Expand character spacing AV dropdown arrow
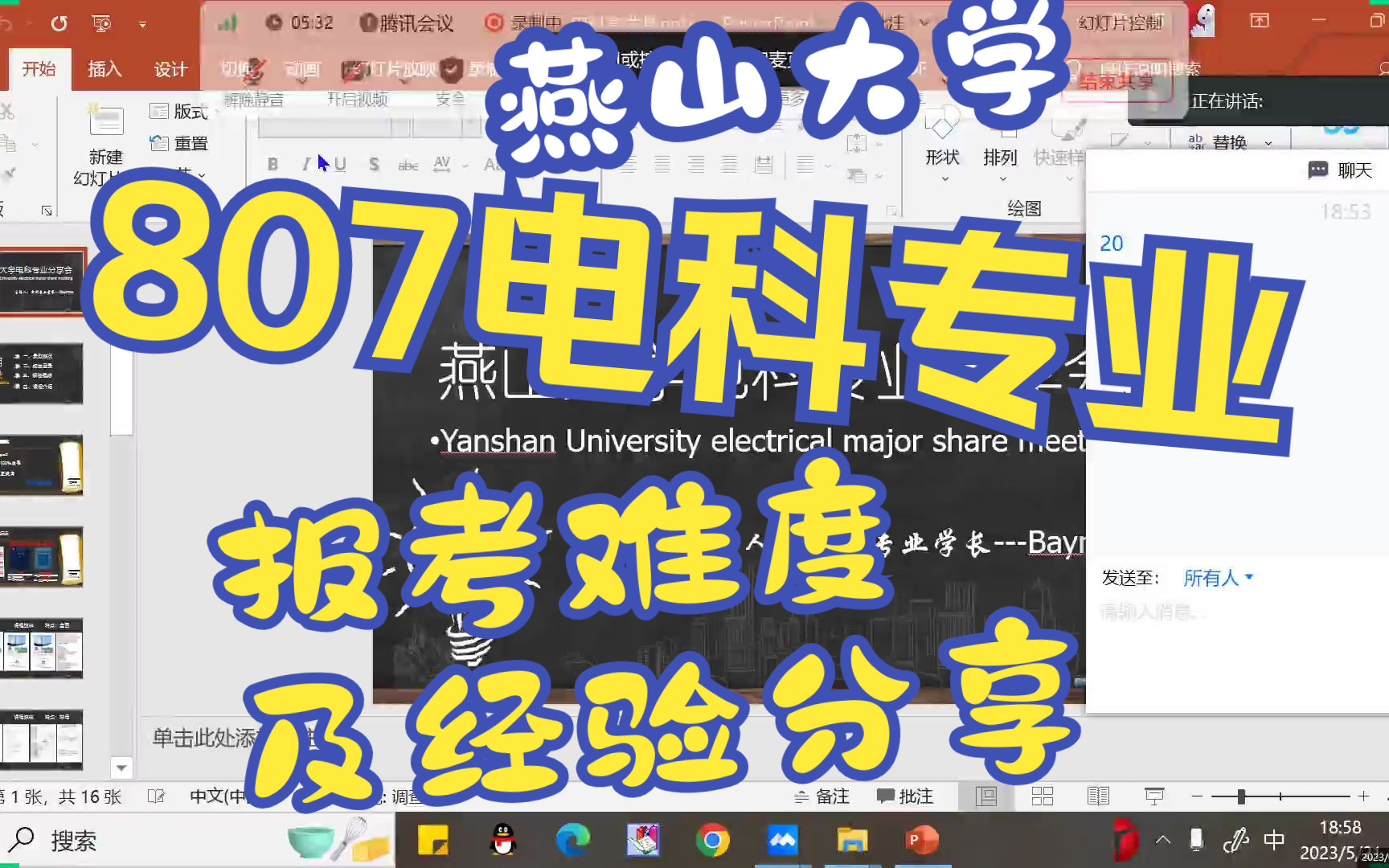1389x868 pixels. [465, 166]
